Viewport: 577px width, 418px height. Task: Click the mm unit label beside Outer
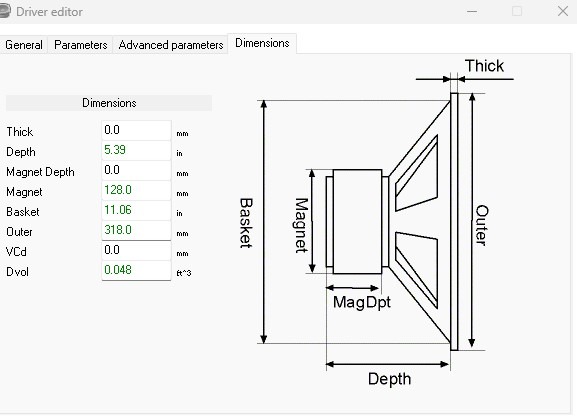tap(183, 234)
